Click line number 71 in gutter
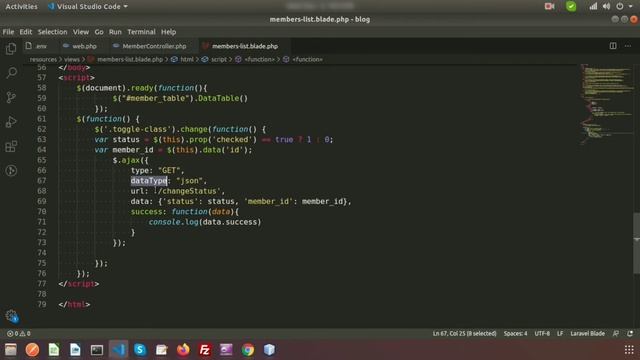Screen dimensions: 640x360 [x=42, y=222]
